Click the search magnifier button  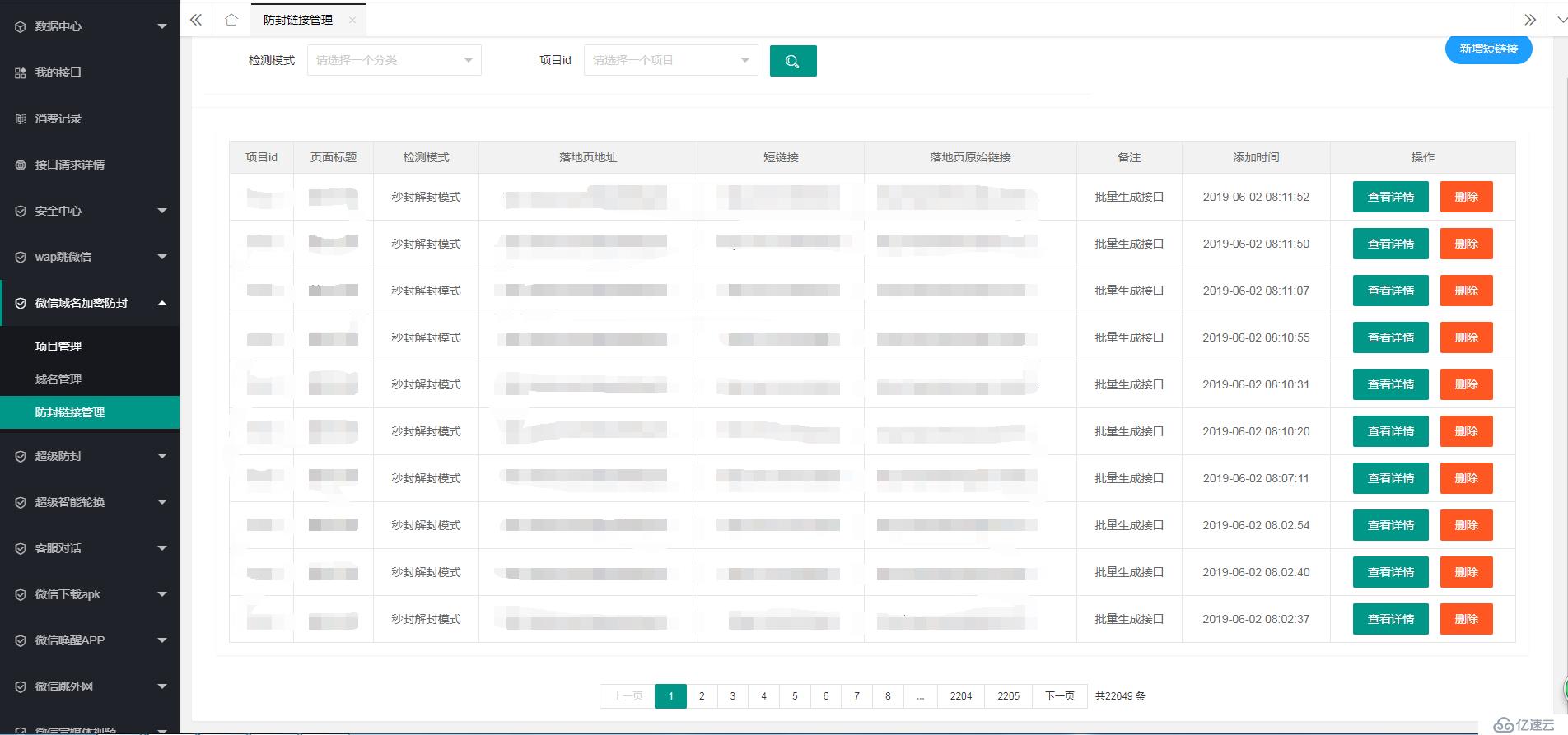tap(793, 61)
